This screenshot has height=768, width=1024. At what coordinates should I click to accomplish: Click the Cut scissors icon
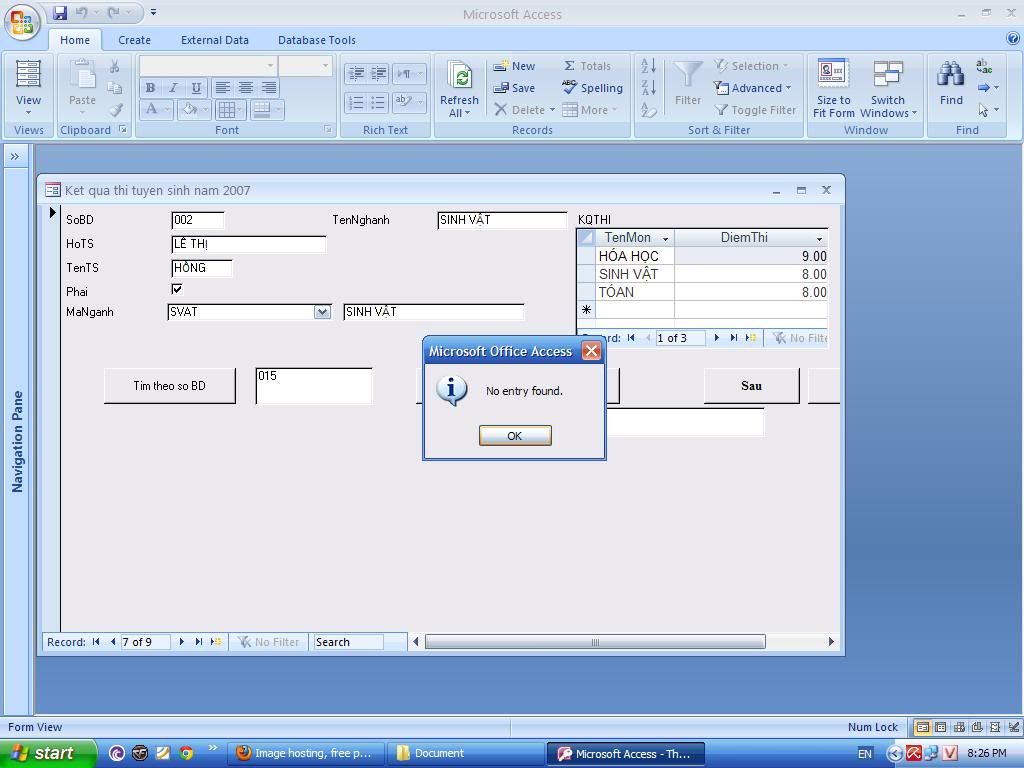point(115,66)
